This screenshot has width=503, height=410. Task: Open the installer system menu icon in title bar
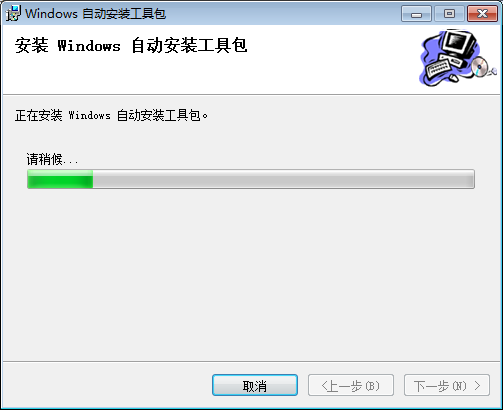pos(13,14)
